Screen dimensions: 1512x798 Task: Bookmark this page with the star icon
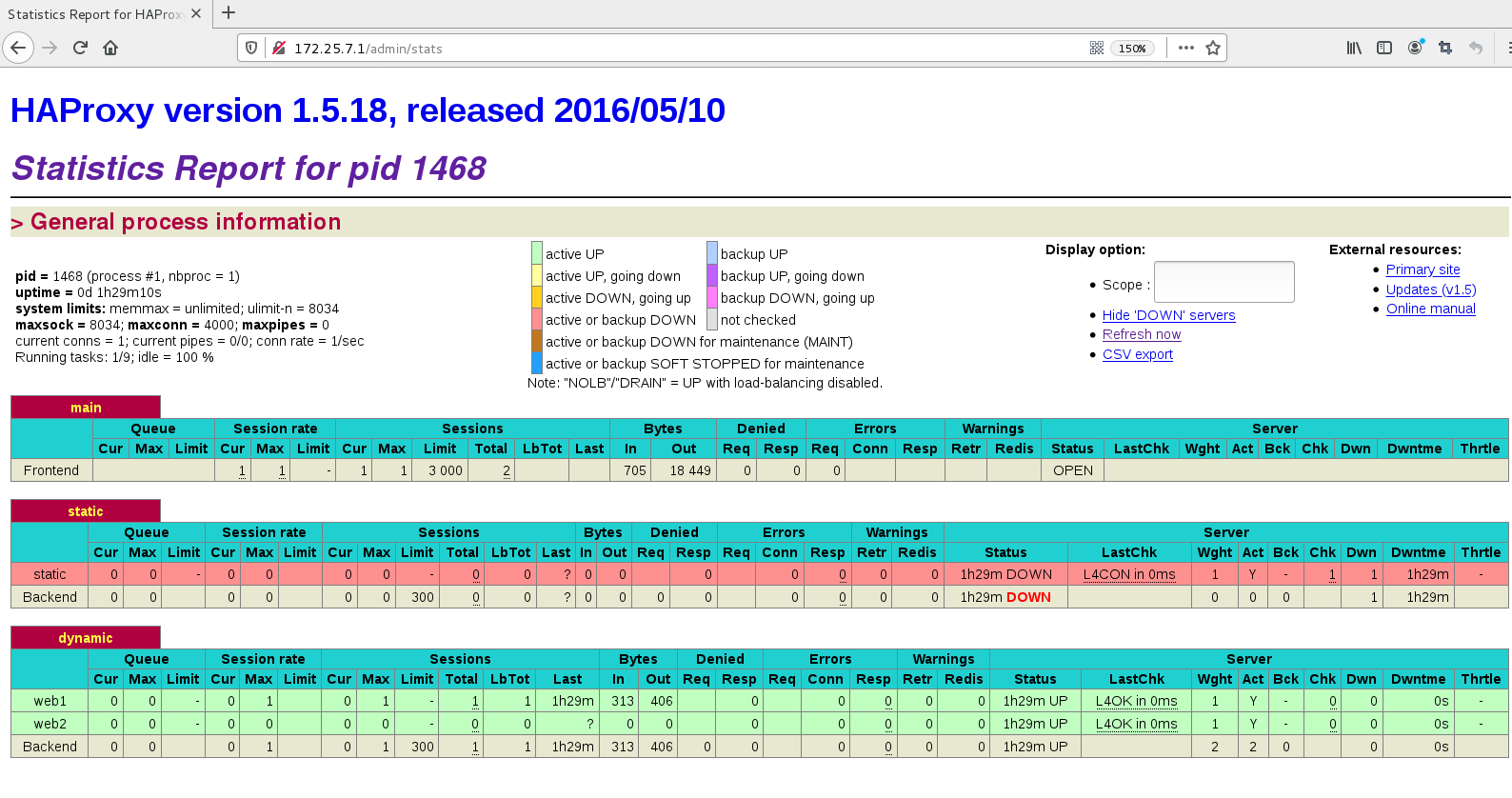coord(1213,48)
